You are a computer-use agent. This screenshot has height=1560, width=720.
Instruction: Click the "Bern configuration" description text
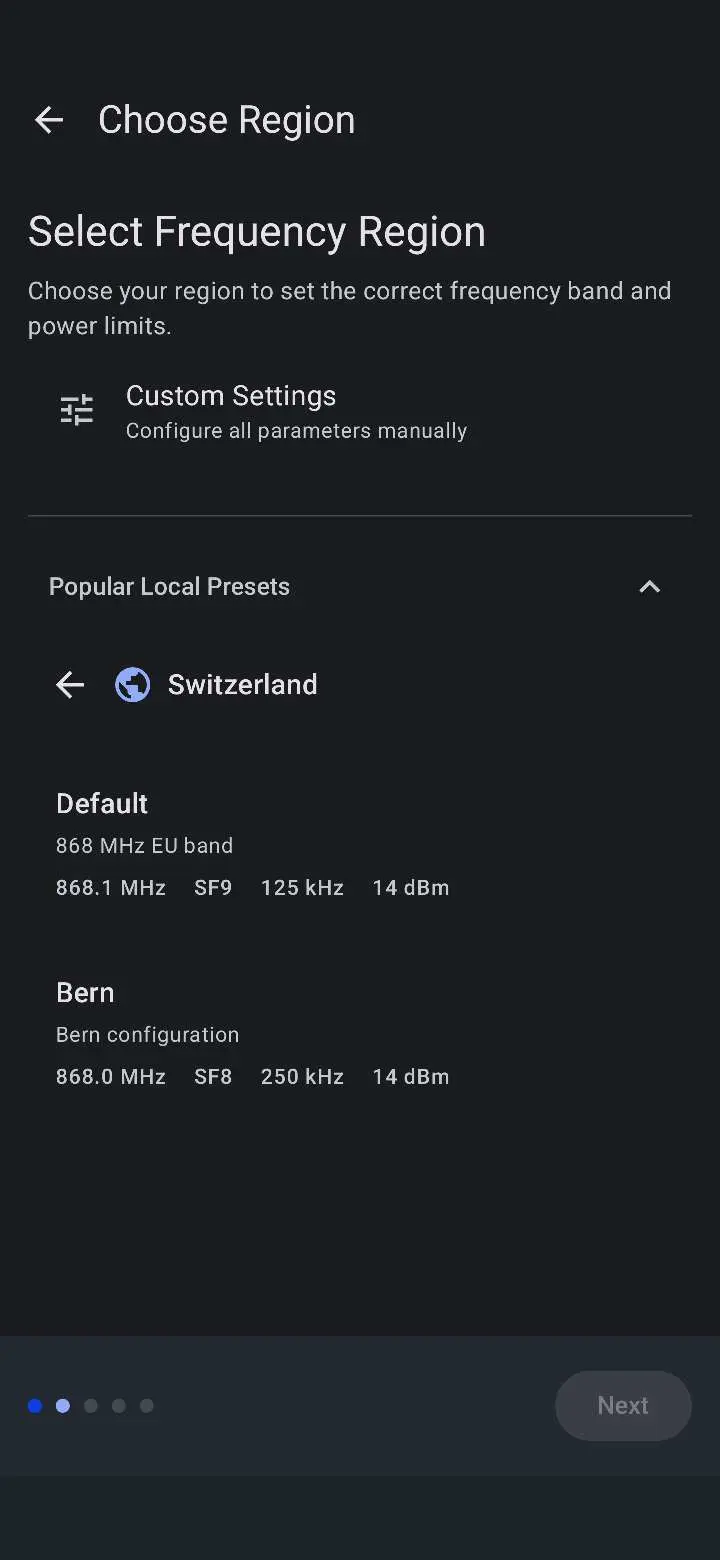[x=147, y=1035]
